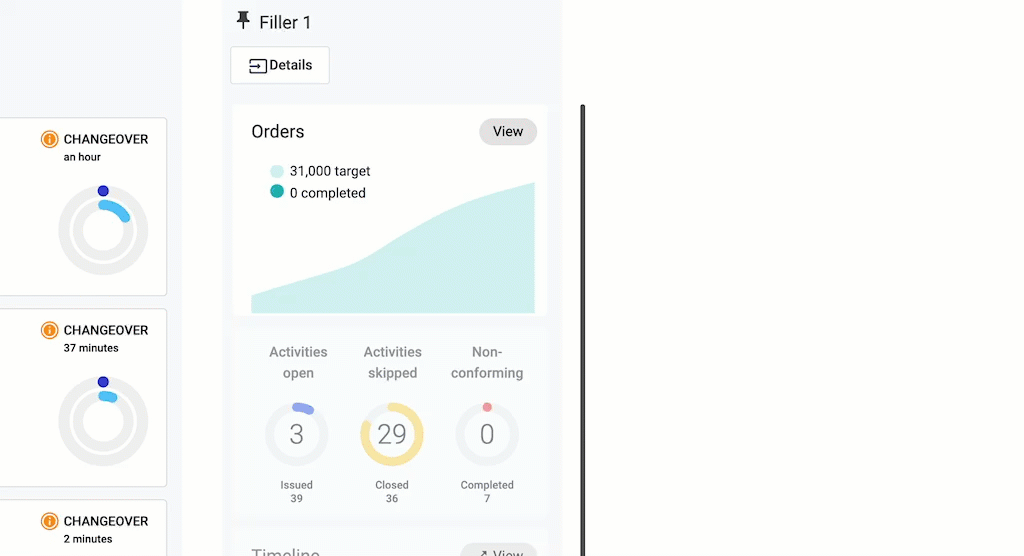Click the pin icon beside Filler 1
The width and height of the screenshot is (1024, 556).
point(243,21)
